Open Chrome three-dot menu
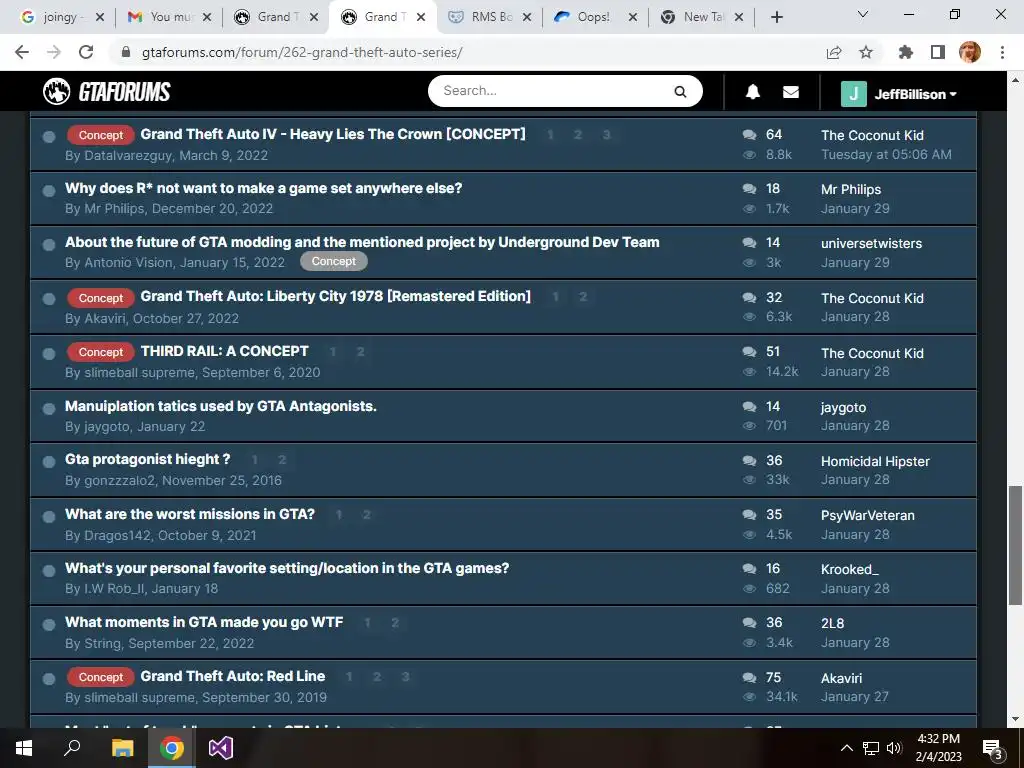This screenshot has width=1024, height=768. [1002, 52]
